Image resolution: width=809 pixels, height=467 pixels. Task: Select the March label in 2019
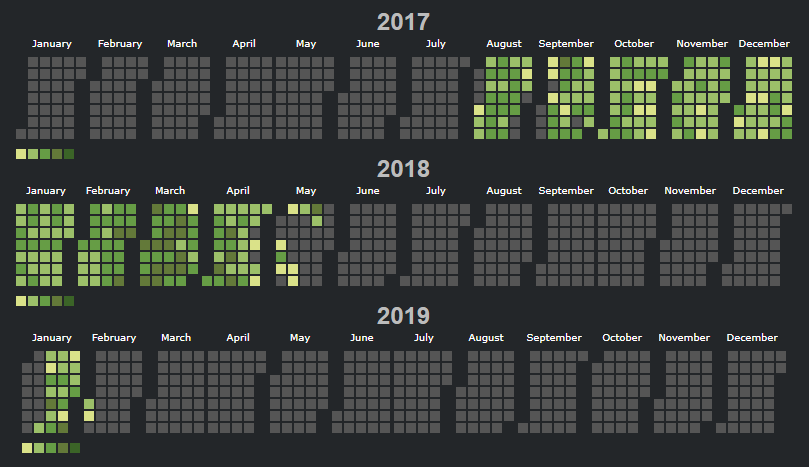176,338
